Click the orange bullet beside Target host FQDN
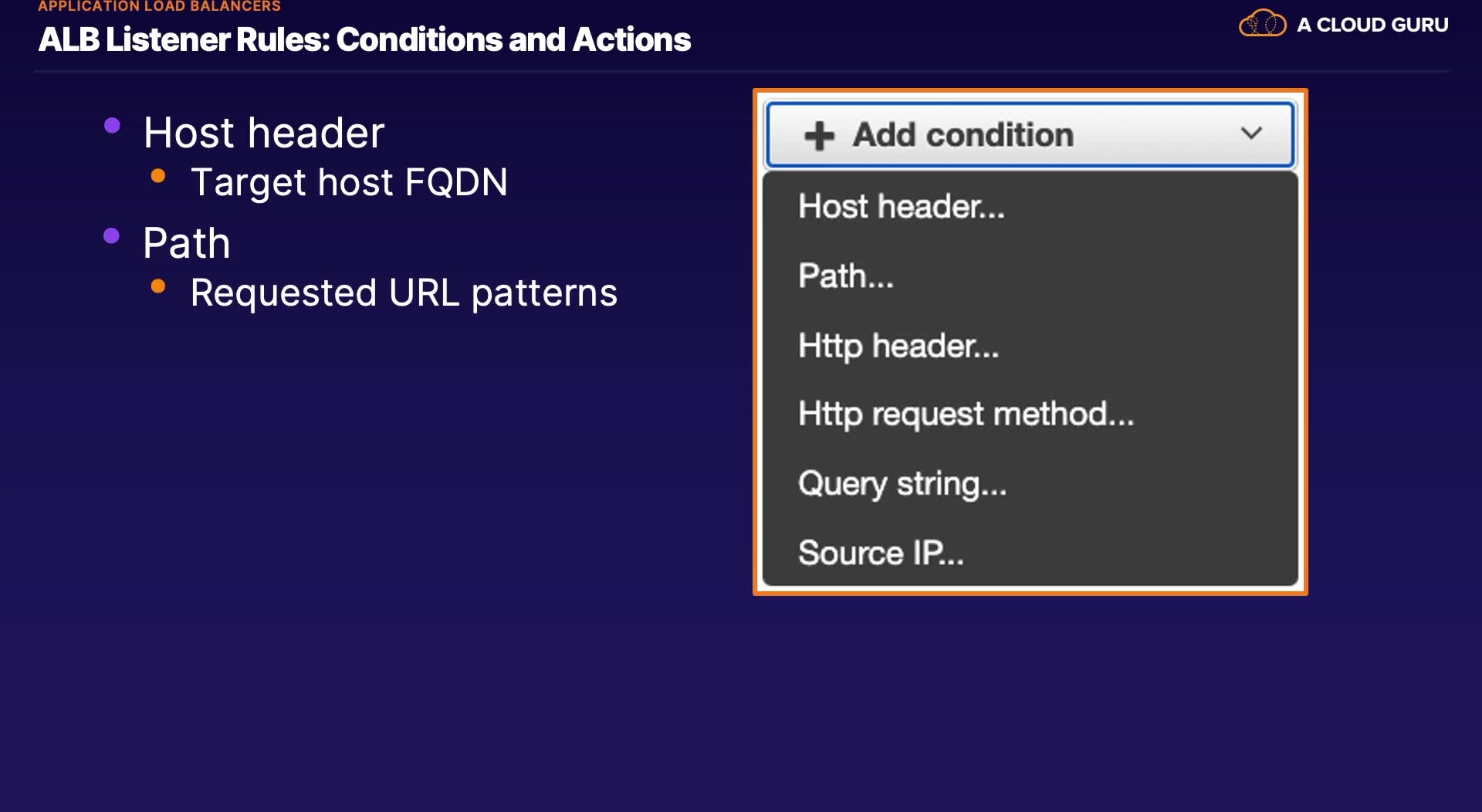This screenshot has height=812, width=1482. [158, 176]
